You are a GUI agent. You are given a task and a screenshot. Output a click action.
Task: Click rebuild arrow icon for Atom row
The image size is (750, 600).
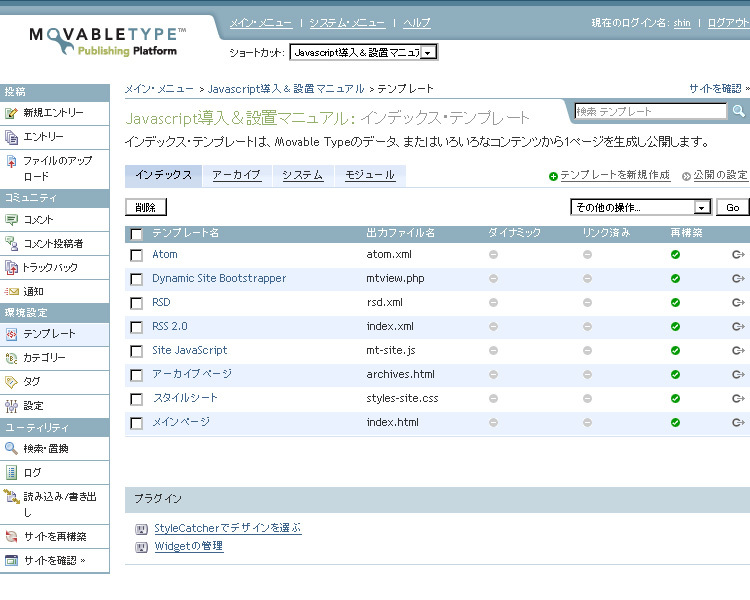[x=739, y=255]
